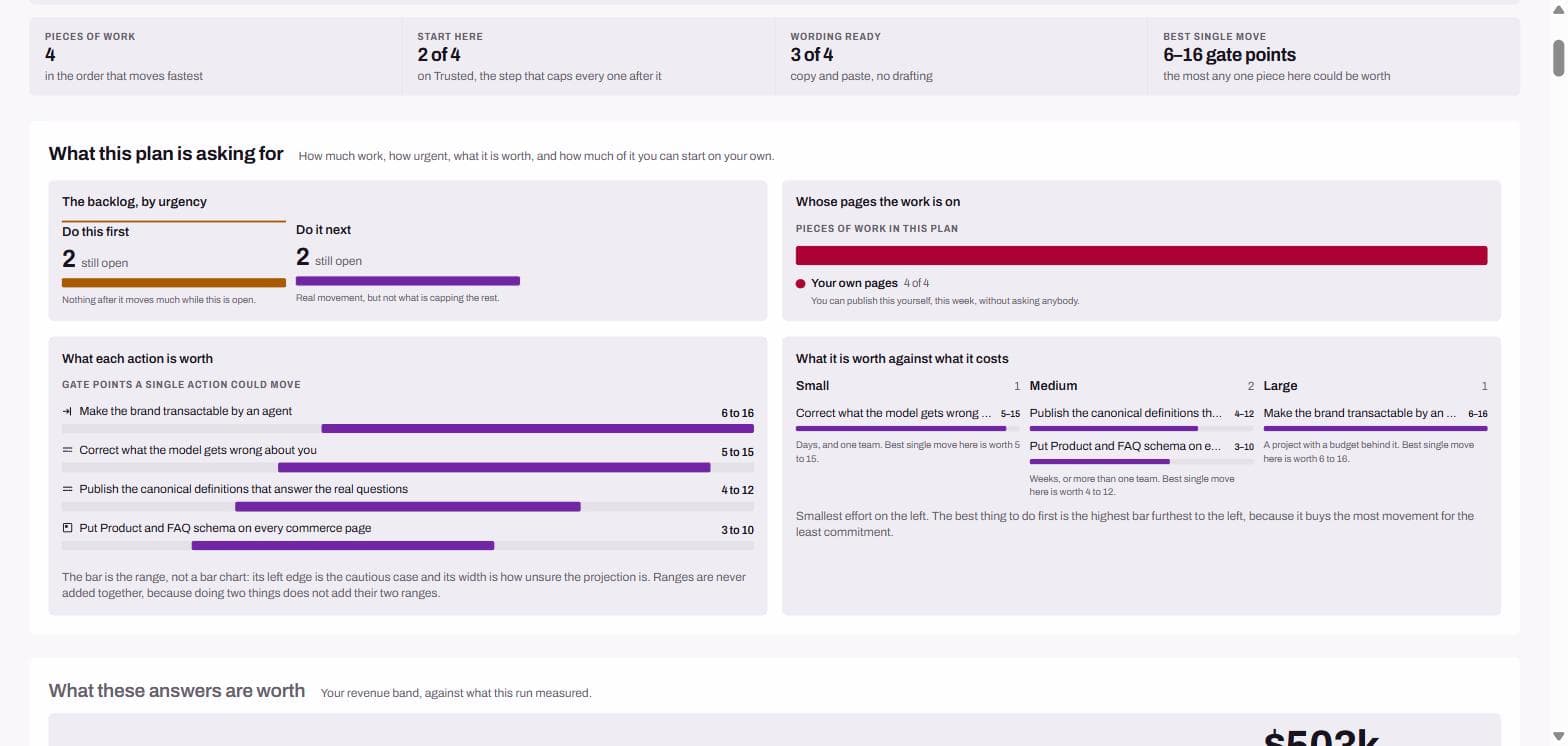This screenshot has height=746, width=1568.
Task: Click the orange bar under "Do this first"
Action: coord(174,283)
